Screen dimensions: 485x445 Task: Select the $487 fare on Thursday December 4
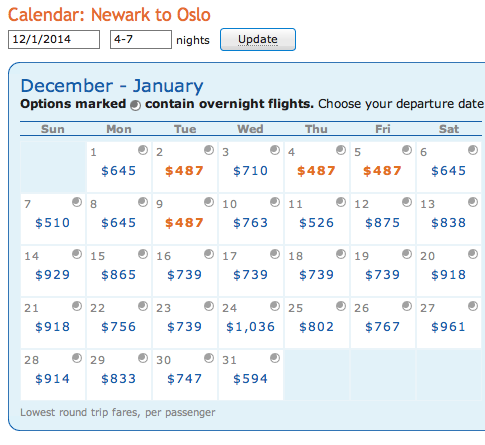click(x=316, y=171)
